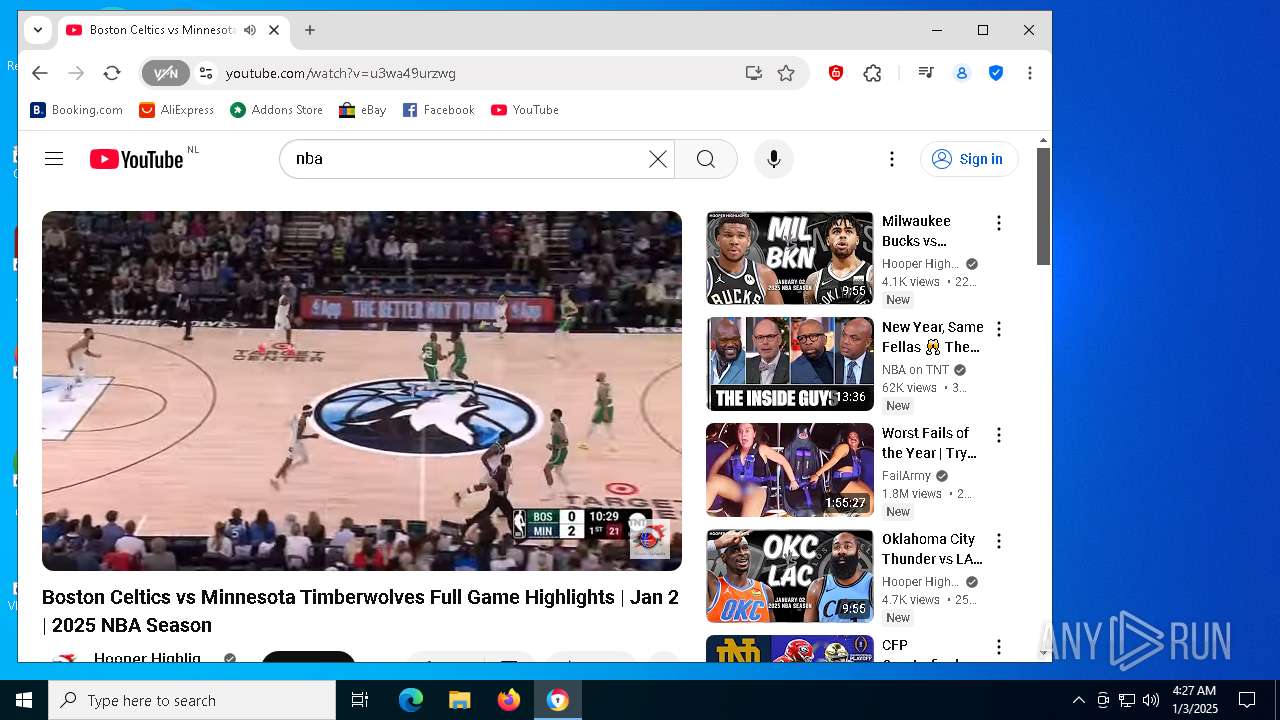Screen dimensions: 1280x720
Task: Click the Boston Celtics video title
Action: coord(360,611)
